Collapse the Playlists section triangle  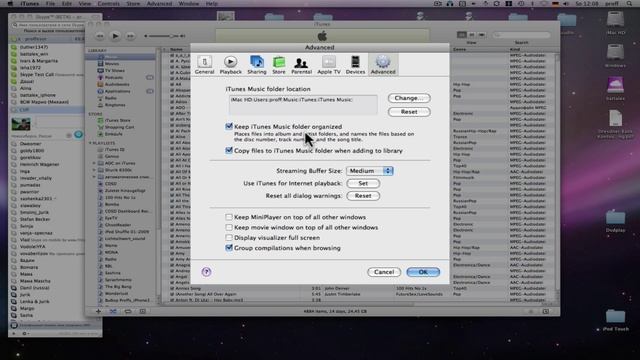point(90,143)
